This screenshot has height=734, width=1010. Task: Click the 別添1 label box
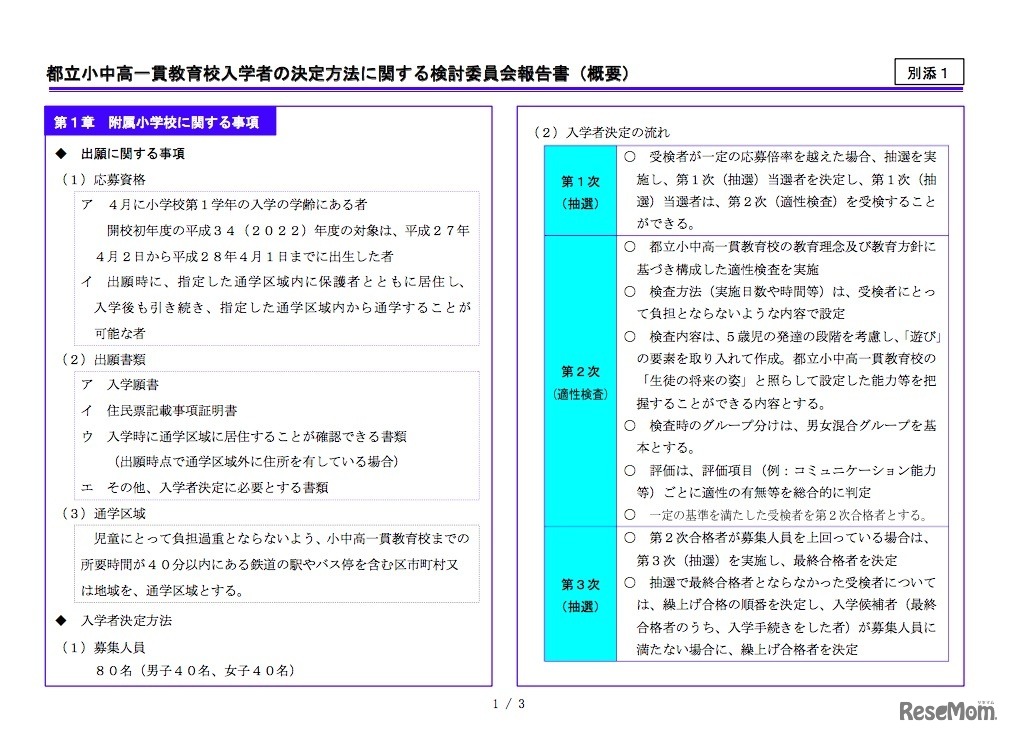tap(929, 71)
